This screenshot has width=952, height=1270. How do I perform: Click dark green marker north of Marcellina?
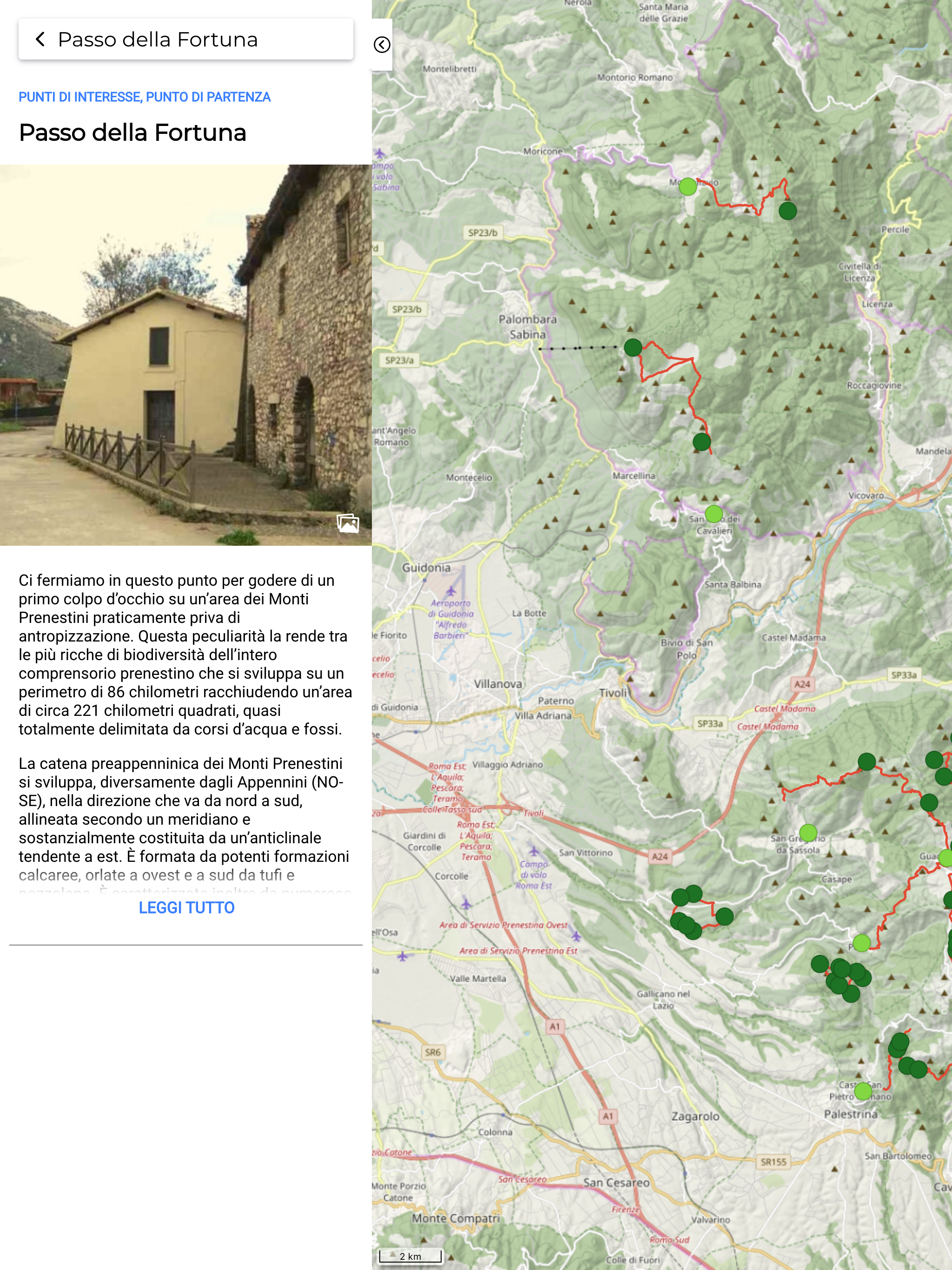click(x=701, y=442)
